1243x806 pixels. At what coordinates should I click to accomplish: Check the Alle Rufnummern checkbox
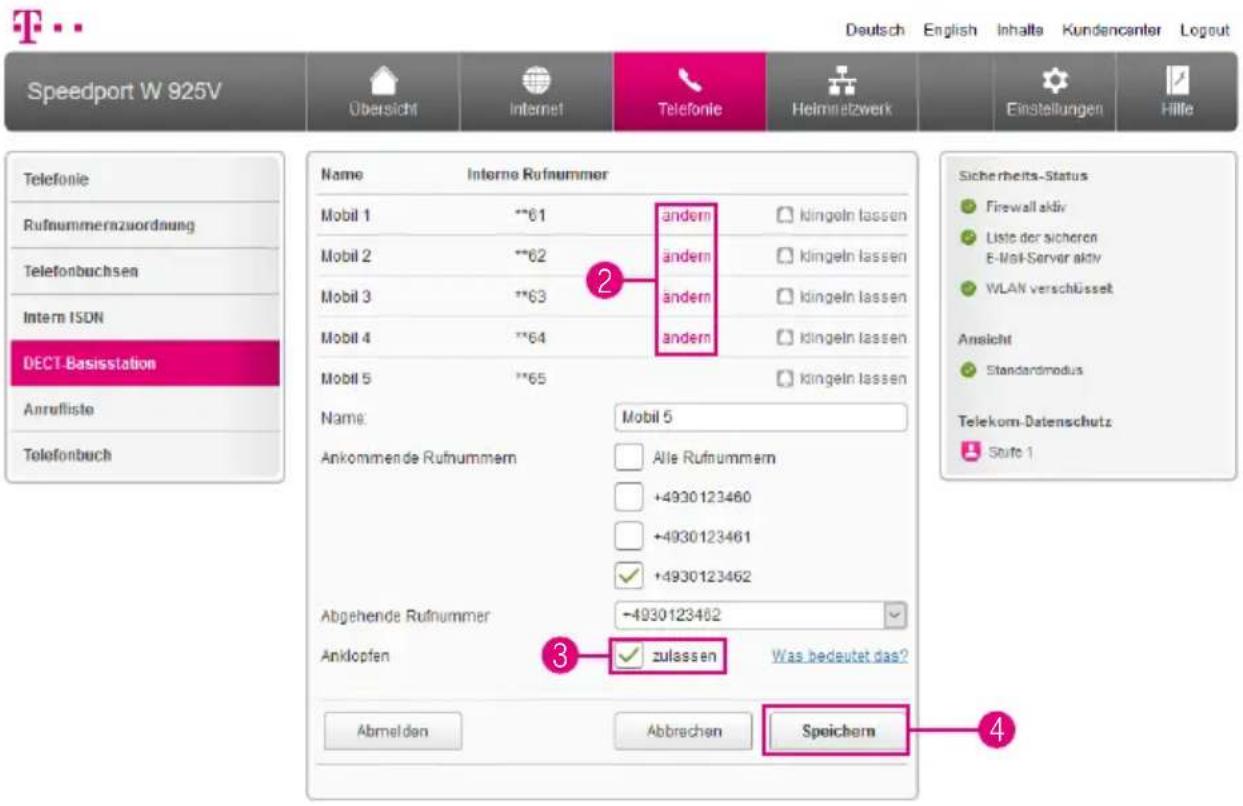(x=628, y=458)
